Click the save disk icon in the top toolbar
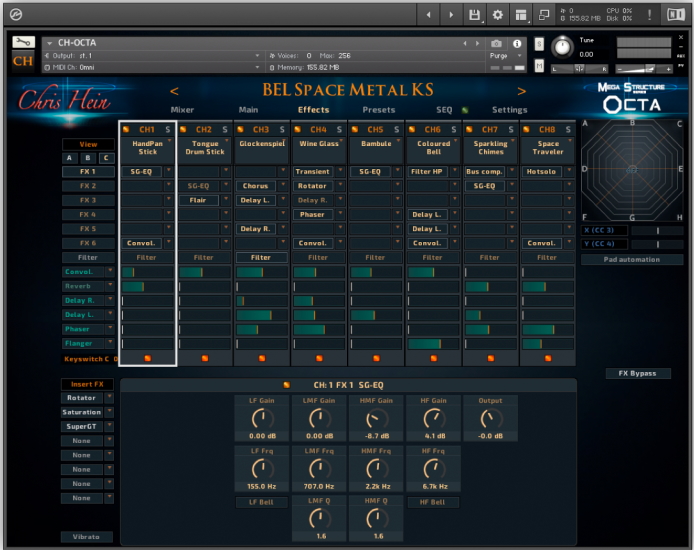The height and width of the screenshot is (550, 694). pos(473,15)
